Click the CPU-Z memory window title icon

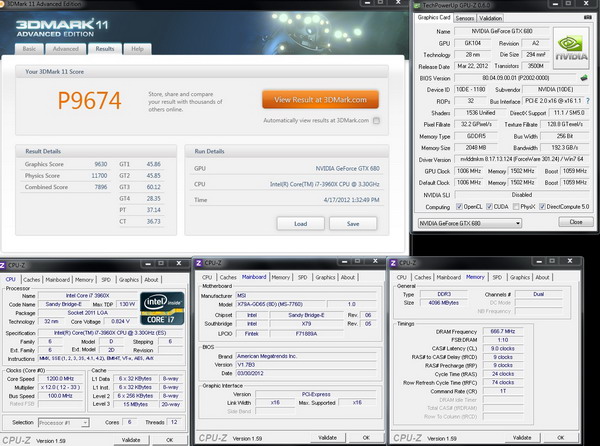393,263
